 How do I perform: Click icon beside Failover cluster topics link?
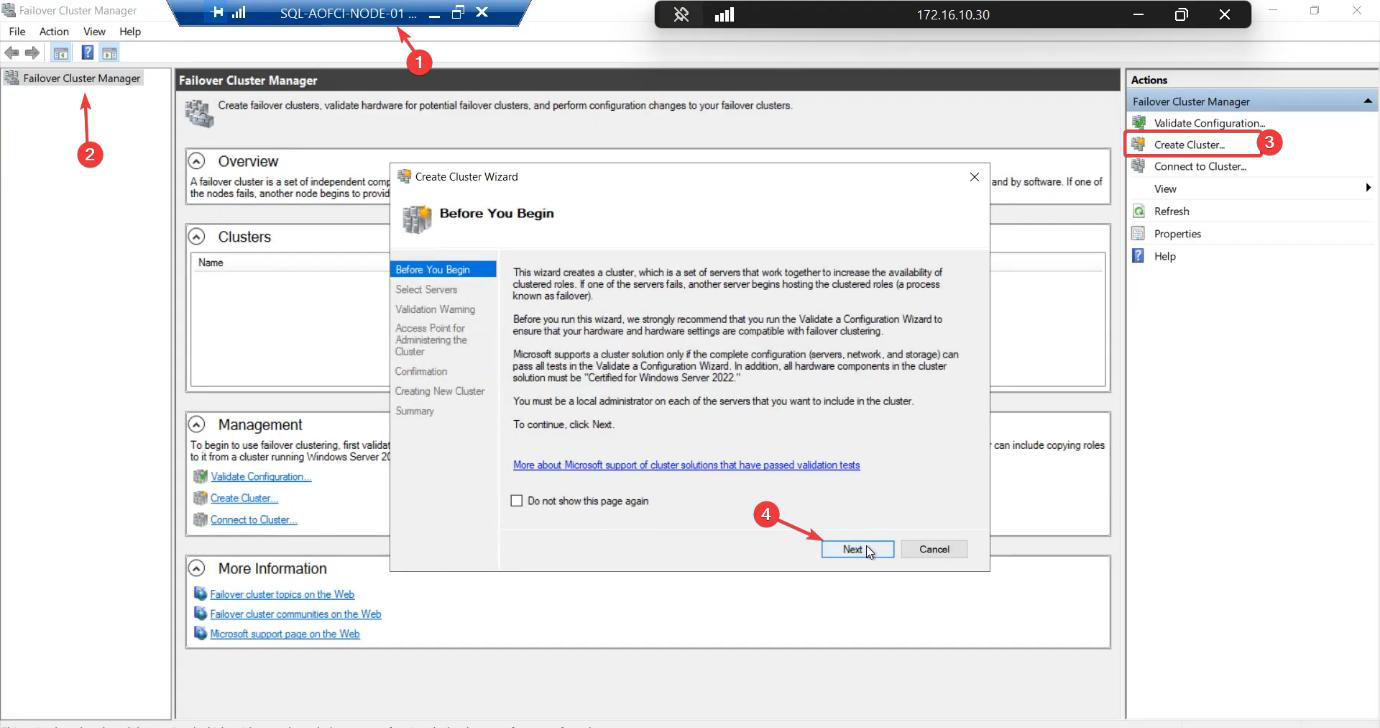click(x=200, y=594)
